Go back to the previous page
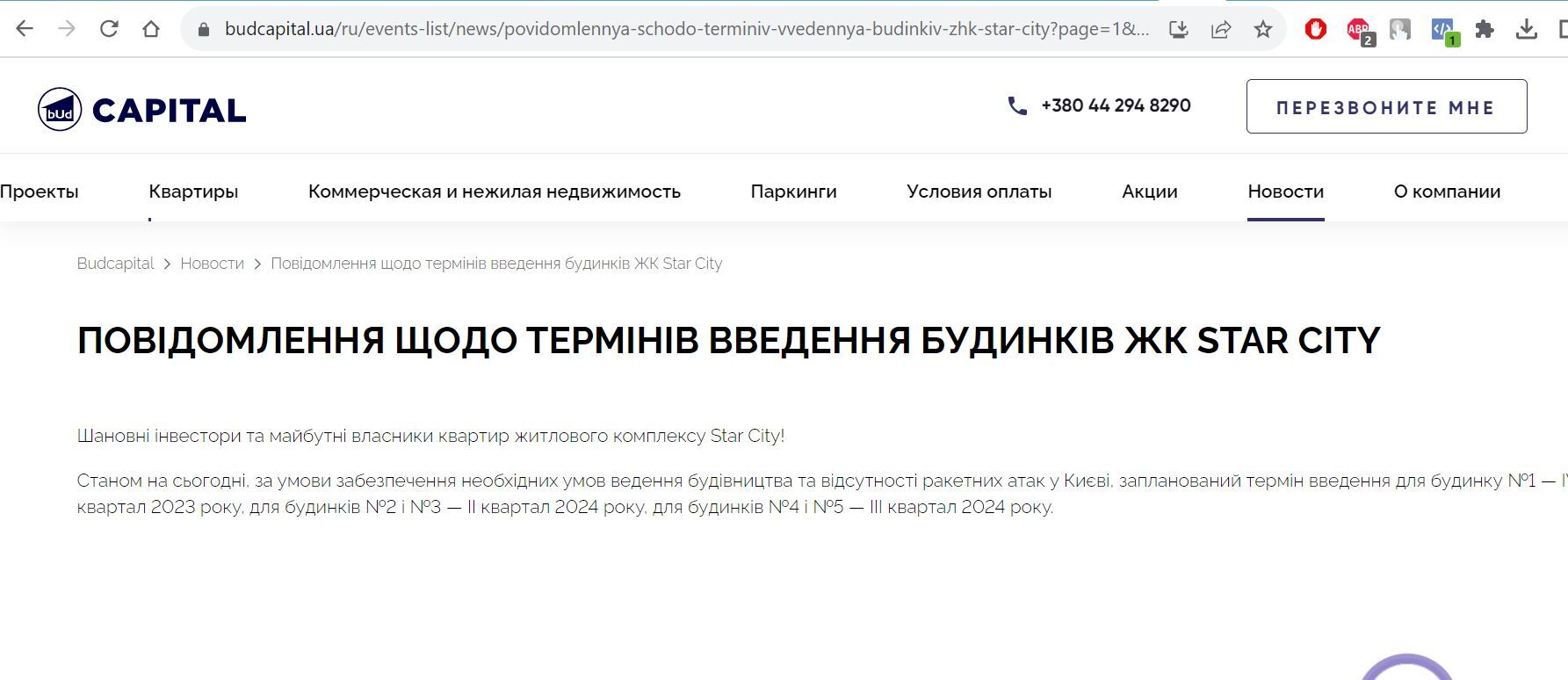Image resolution: width=1568 pixels, height=680 pixels. (x=25, y=29)
